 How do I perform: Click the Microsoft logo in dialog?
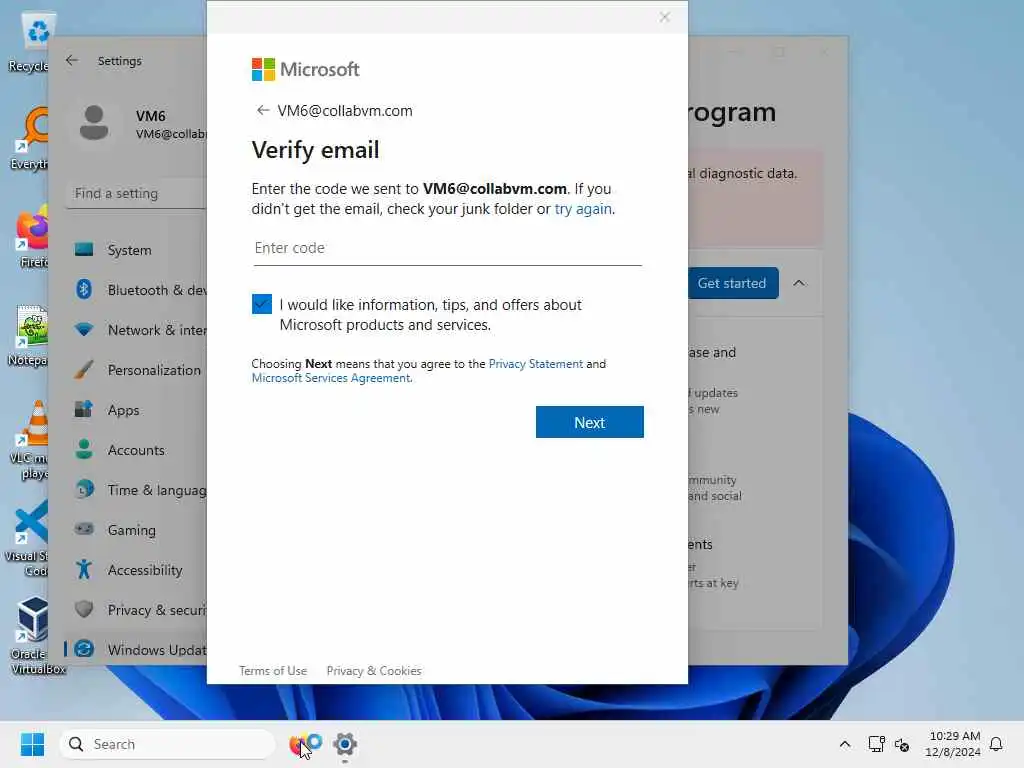click(x=306, y=69)
